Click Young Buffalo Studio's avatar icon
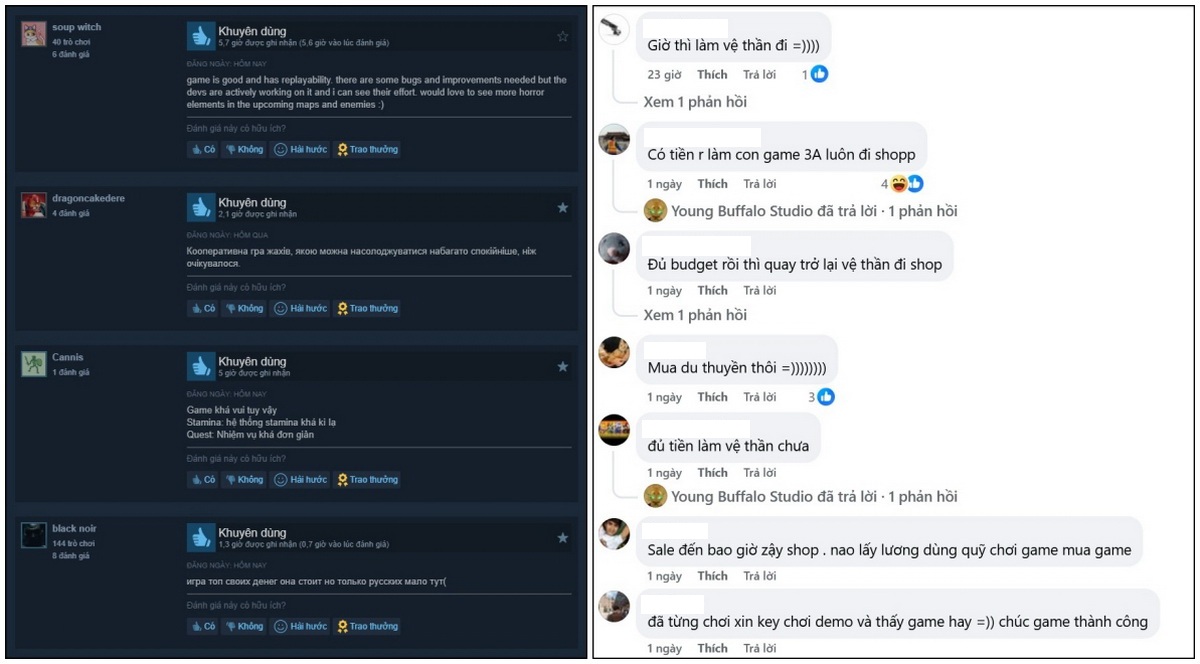 click(655, 210)
